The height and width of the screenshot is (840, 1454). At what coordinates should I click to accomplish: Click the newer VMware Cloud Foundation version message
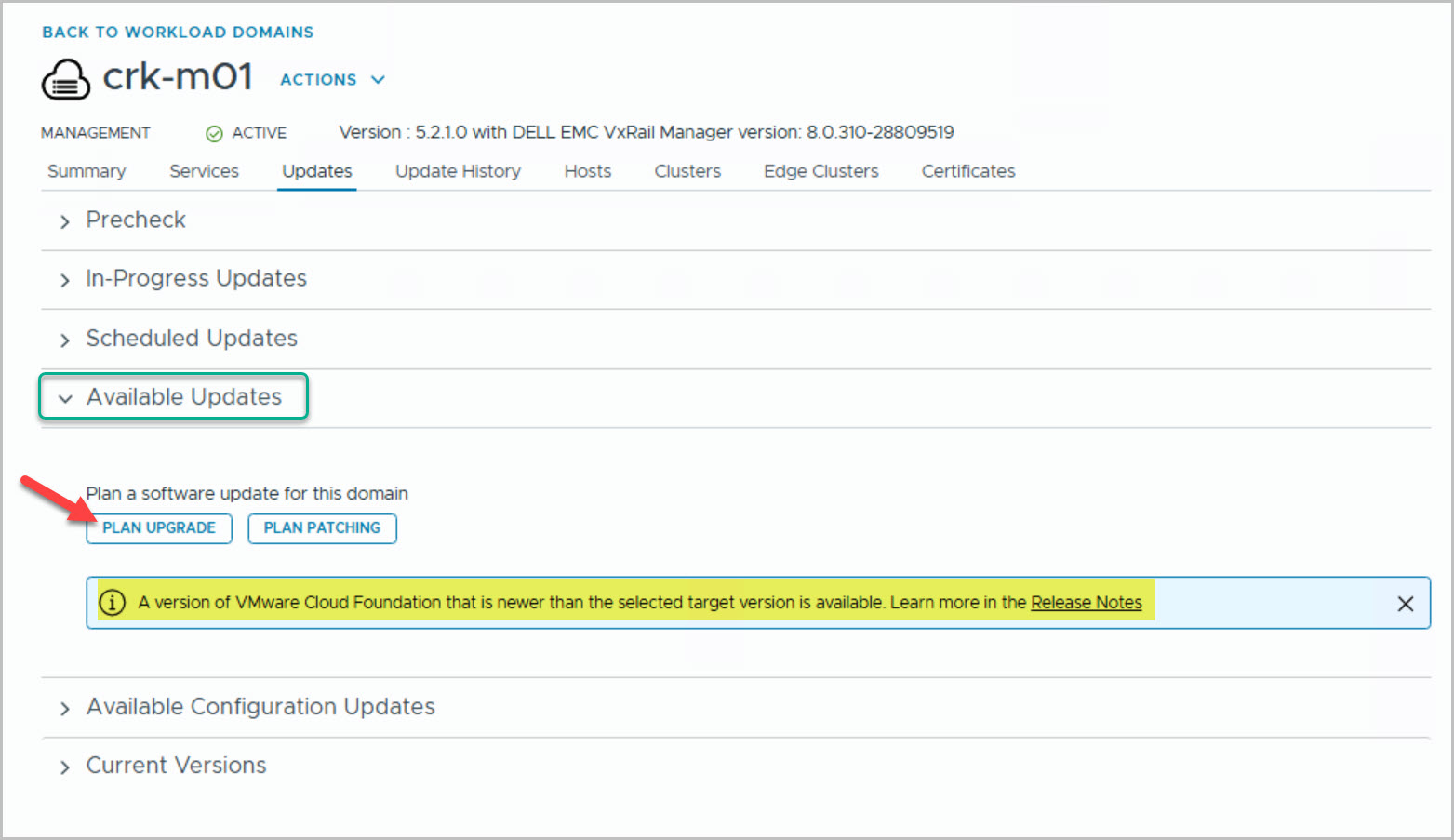pos(640,603)
